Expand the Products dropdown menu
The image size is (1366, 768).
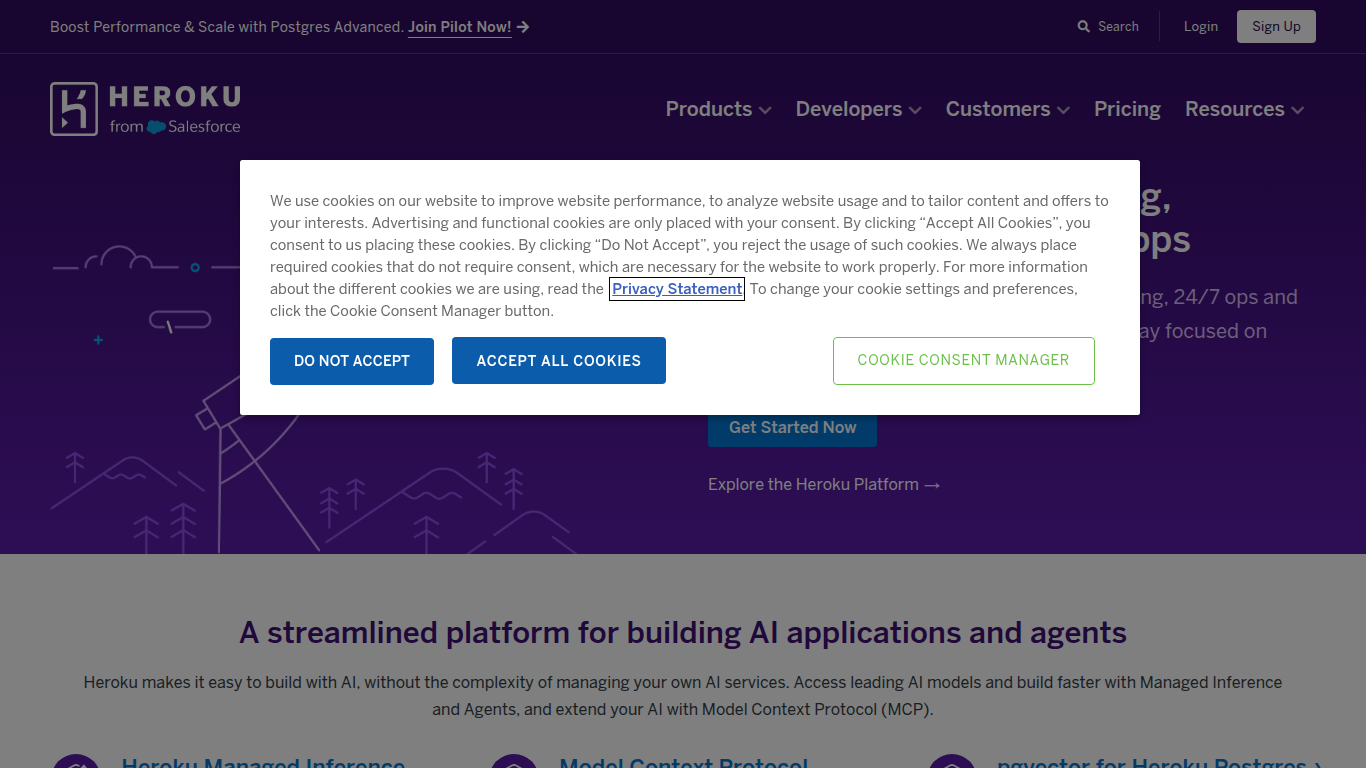click(x=718, y=109)
